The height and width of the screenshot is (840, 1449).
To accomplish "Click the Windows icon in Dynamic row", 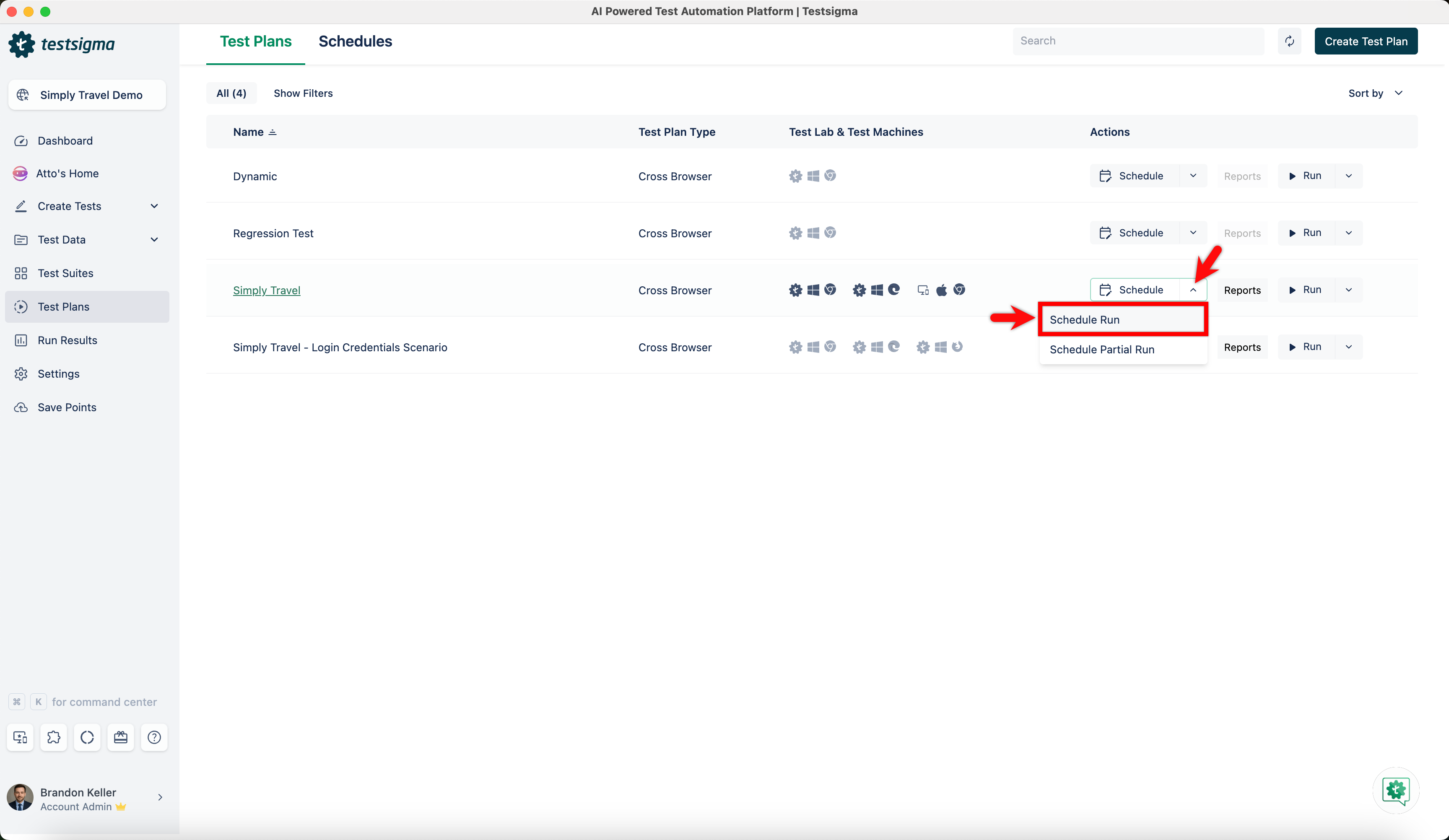I will coord(813,176).
